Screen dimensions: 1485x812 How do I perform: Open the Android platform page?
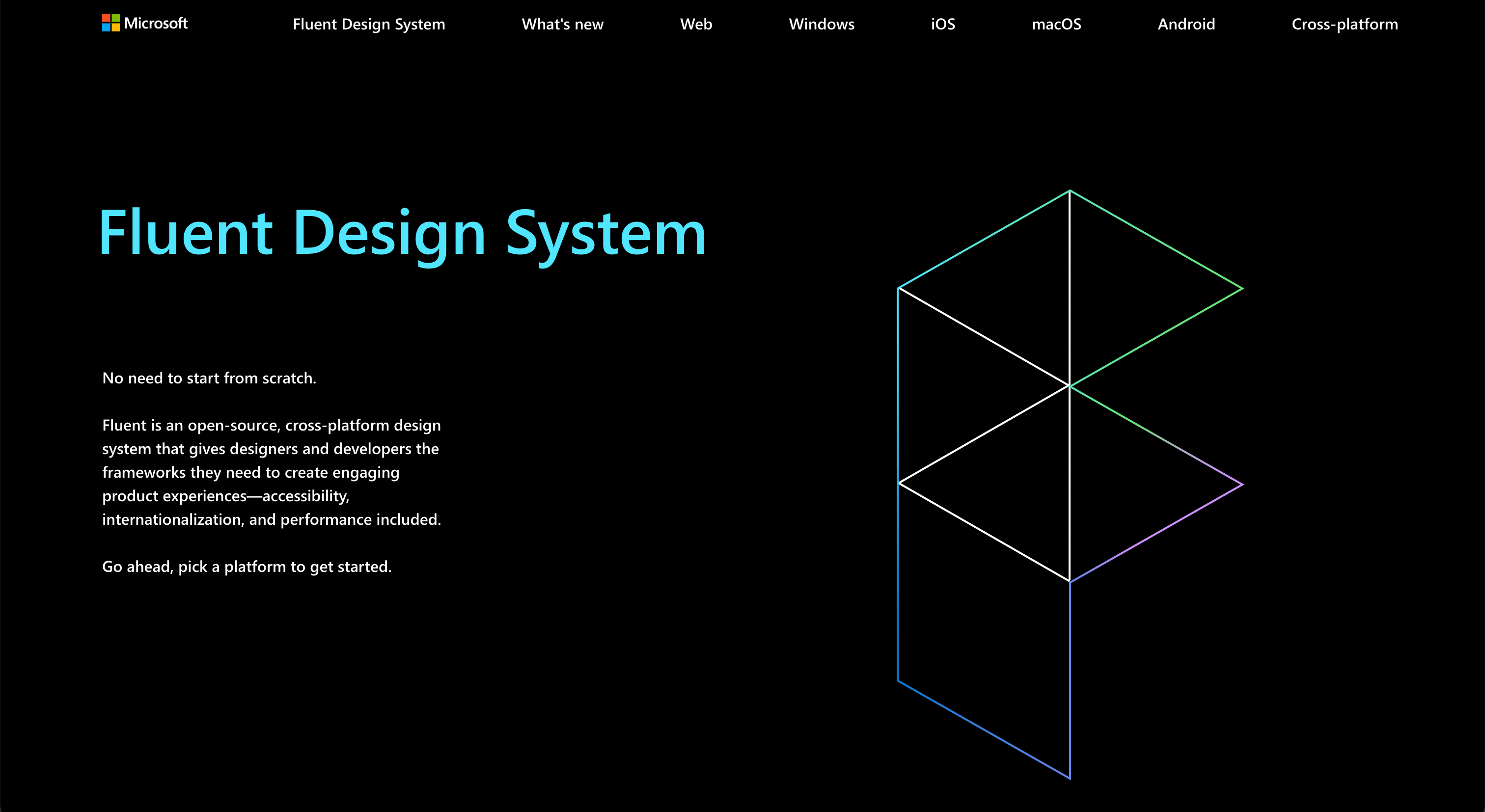coord(1186,24)
